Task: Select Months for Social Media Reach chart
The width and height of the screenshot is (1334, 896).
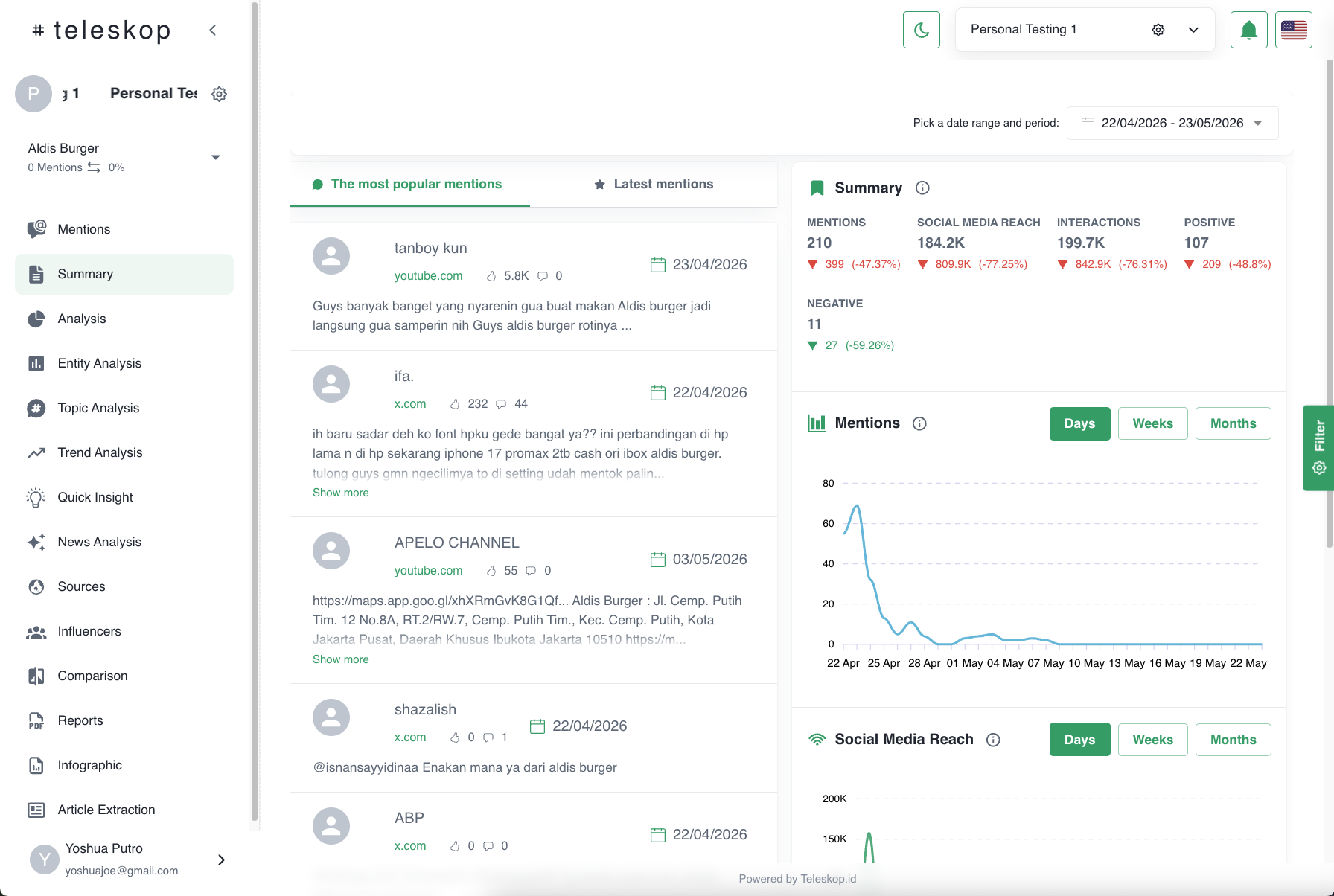Action: click(x=1233, y=740)
